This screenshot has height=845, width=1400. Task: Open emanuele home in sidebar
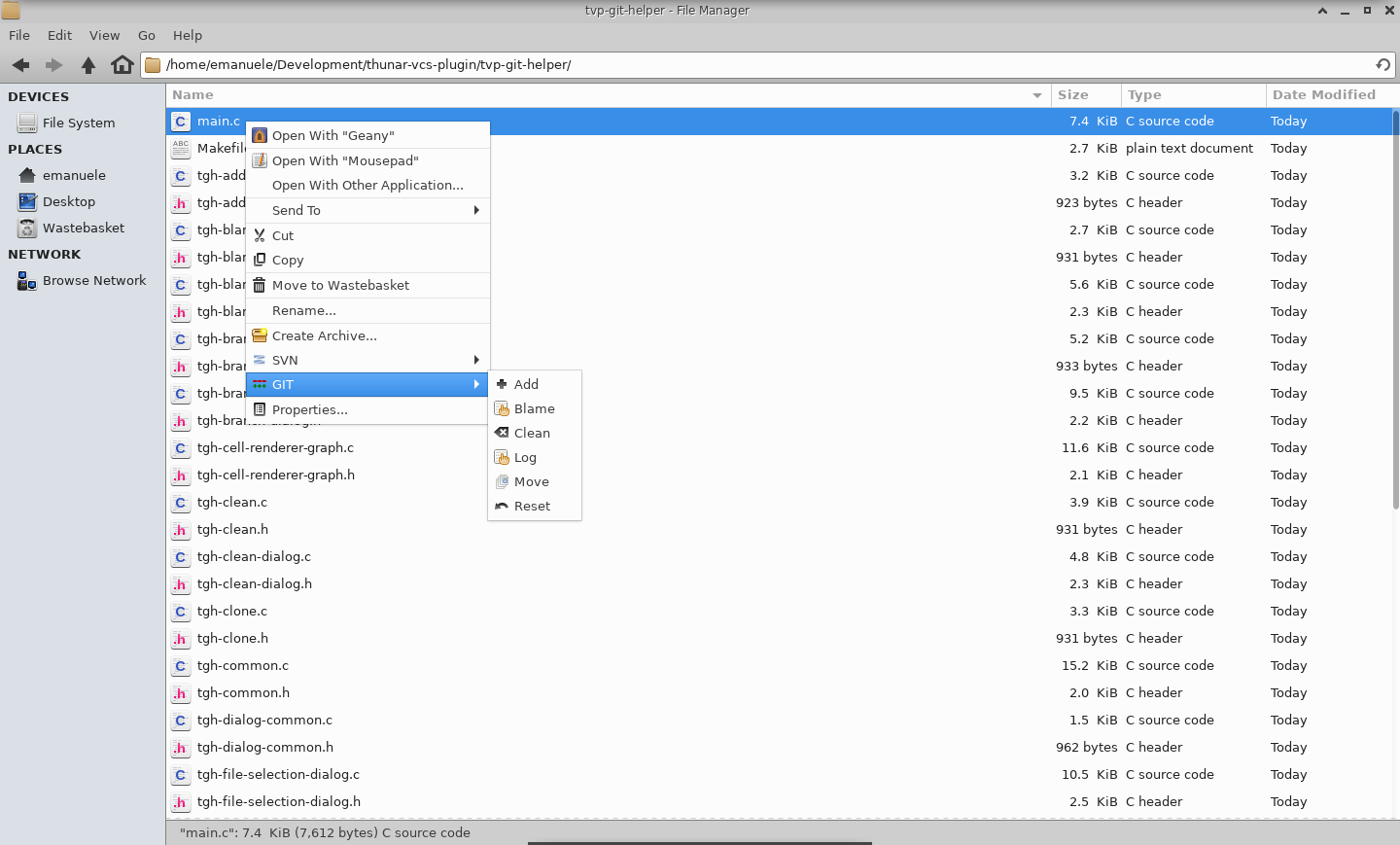tap(74, 175)
